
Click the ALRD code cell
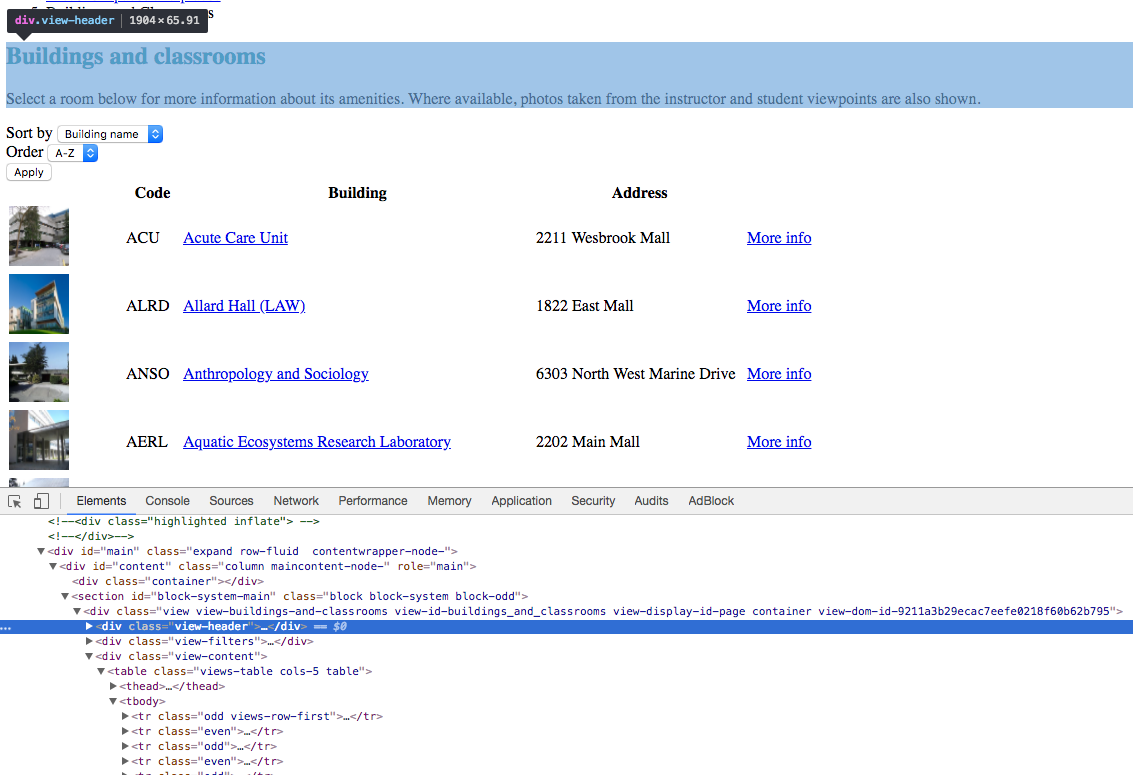click(147, 306)
